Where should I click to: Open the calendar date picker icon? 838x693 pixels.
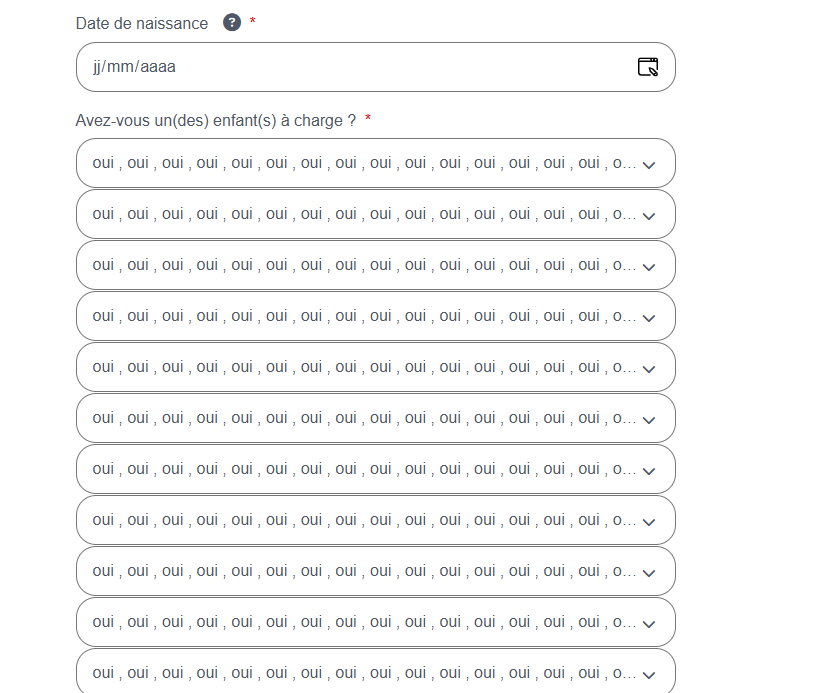tap(648, 67)
